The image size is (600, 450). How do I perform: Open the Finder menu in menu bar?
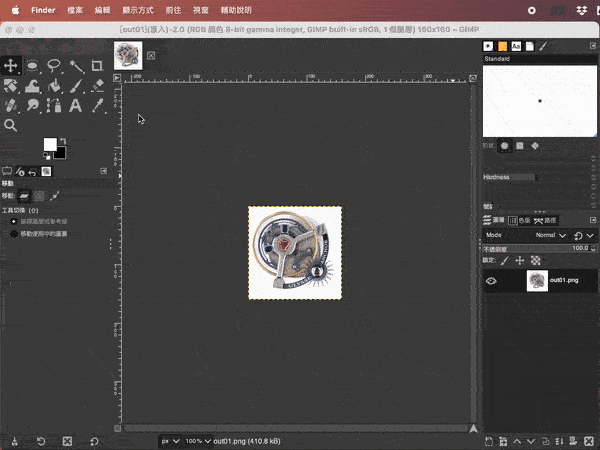click(x=43, y=10)
